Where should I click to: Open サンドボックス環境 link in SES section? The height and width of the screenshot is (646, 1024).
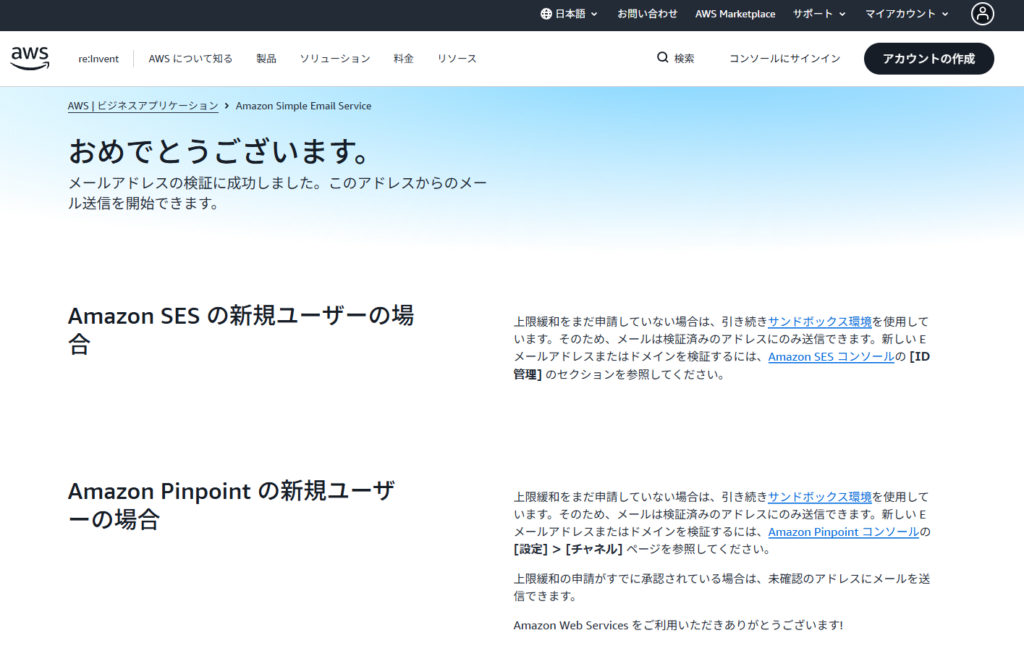point(820,321)
